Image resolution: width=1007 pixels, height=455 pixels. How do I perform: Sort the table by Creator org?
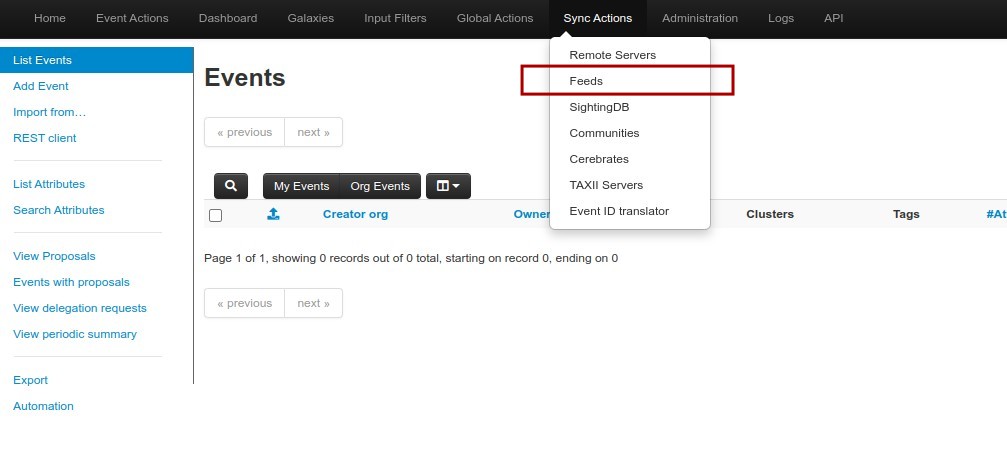click(355, 214)
